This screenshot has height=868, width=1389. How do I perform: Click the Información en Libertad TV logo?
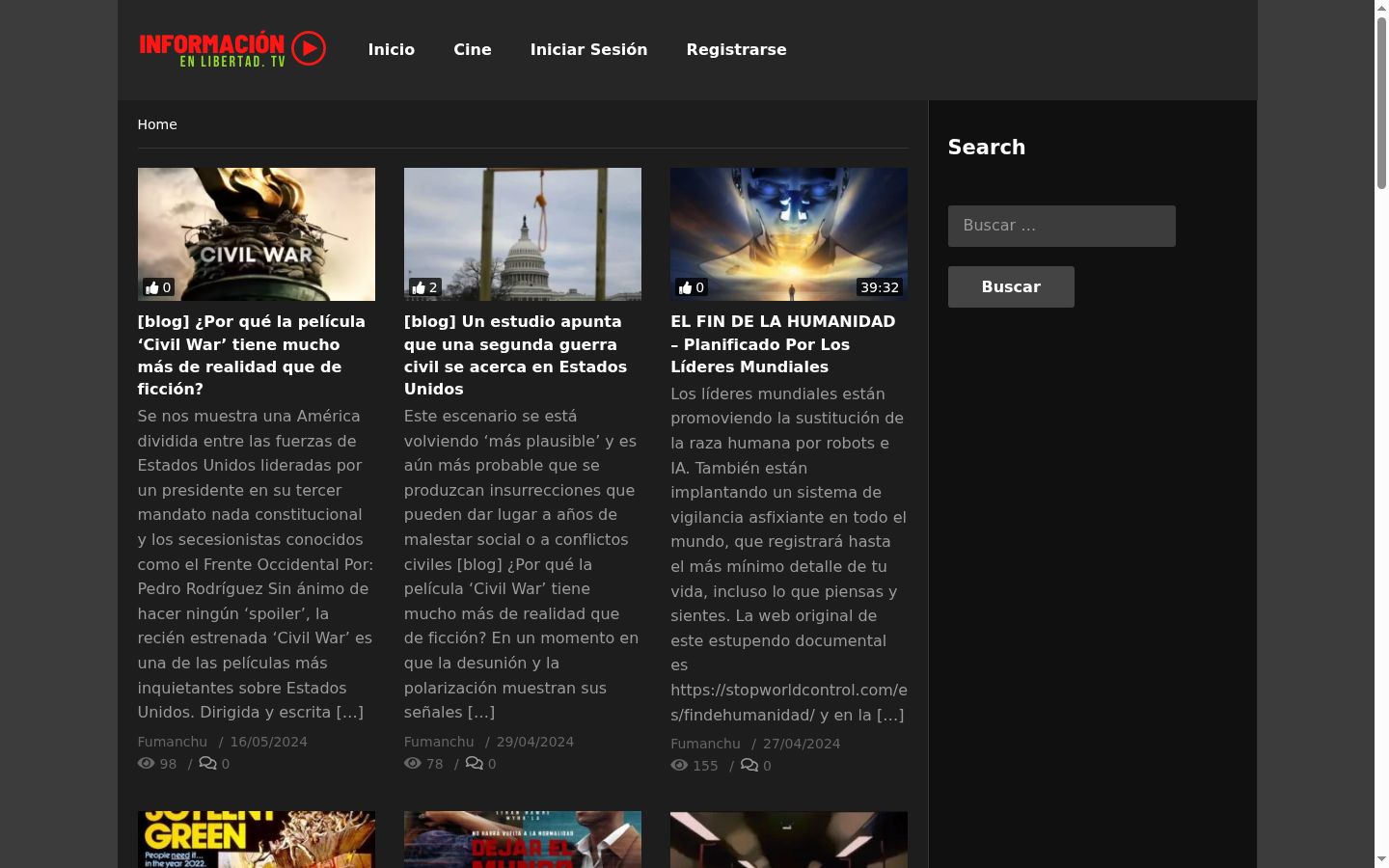[232, 49]
